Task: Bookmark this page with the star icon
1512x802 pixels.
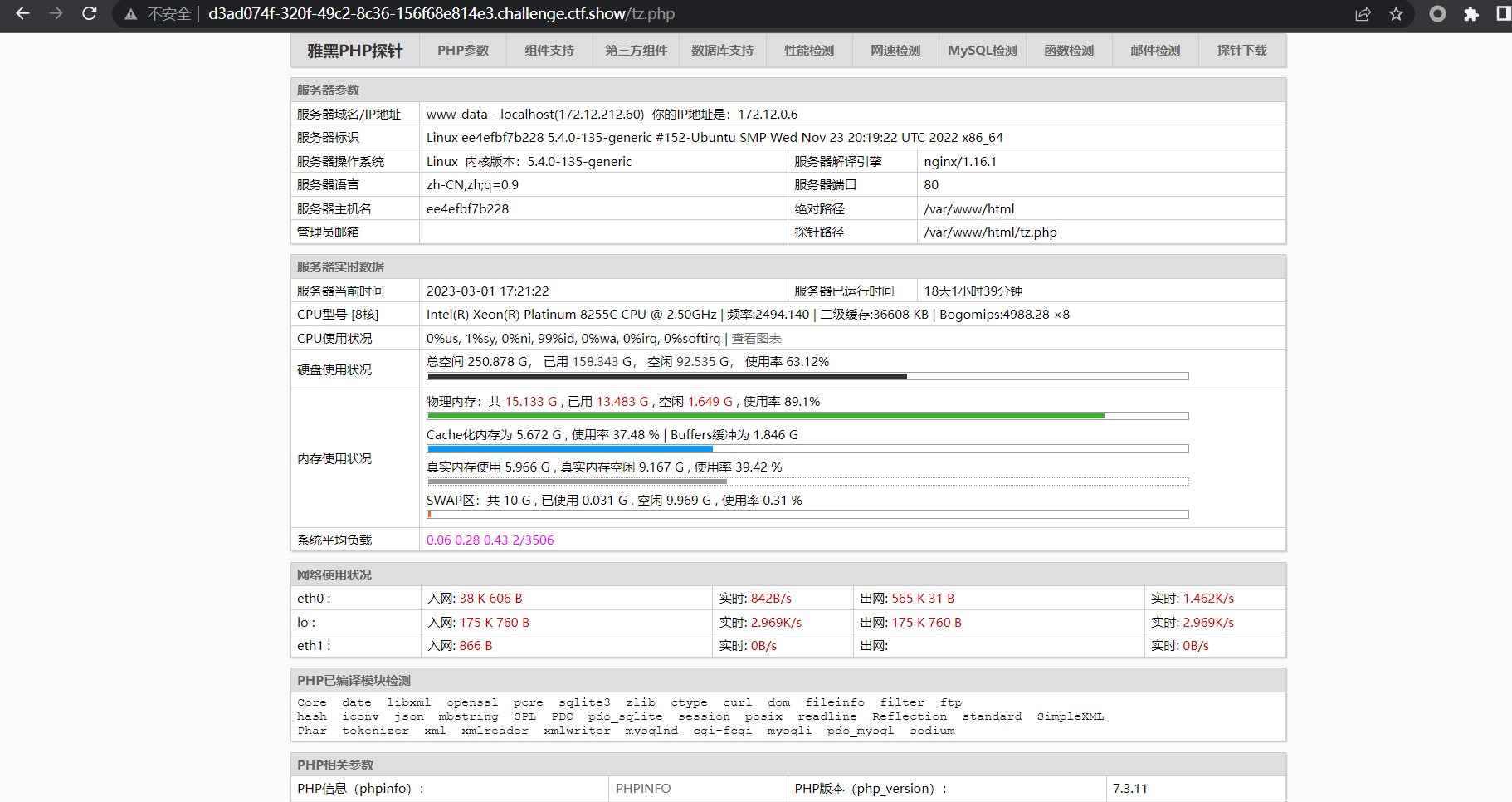Action: [1397, 14]
